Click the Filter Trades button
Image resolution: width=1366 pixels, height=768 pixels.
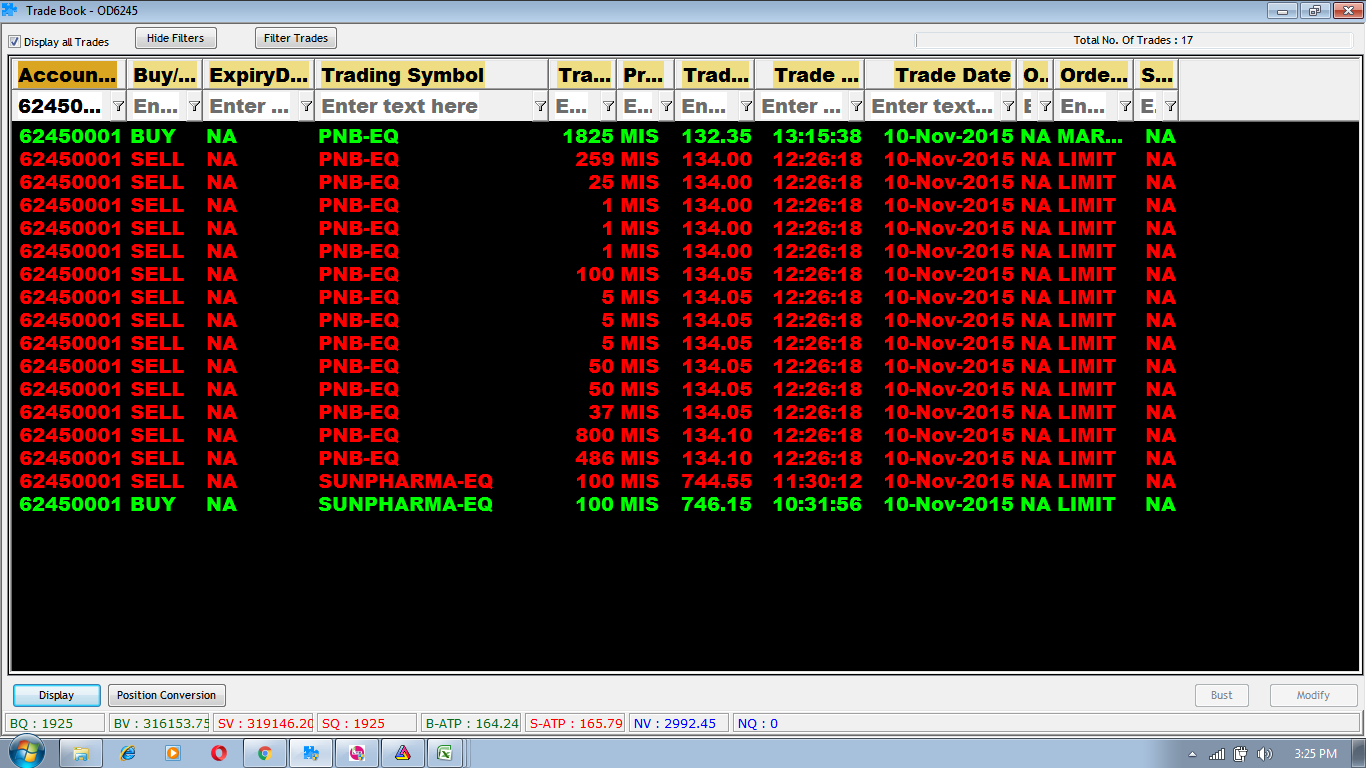tap(296, 38)
